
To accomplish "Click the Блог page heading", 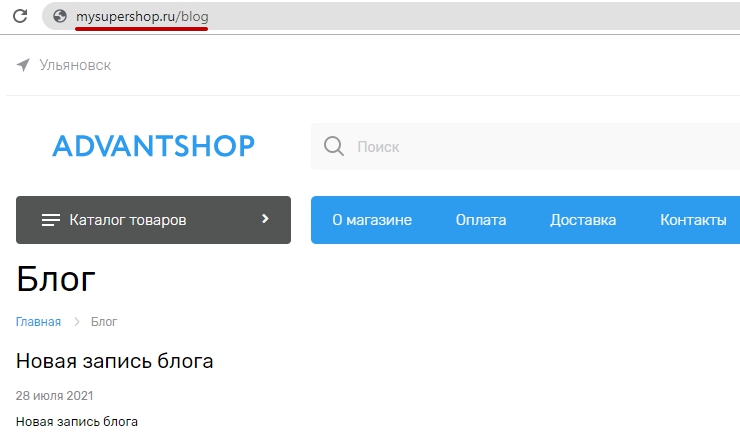I will 56,280.
